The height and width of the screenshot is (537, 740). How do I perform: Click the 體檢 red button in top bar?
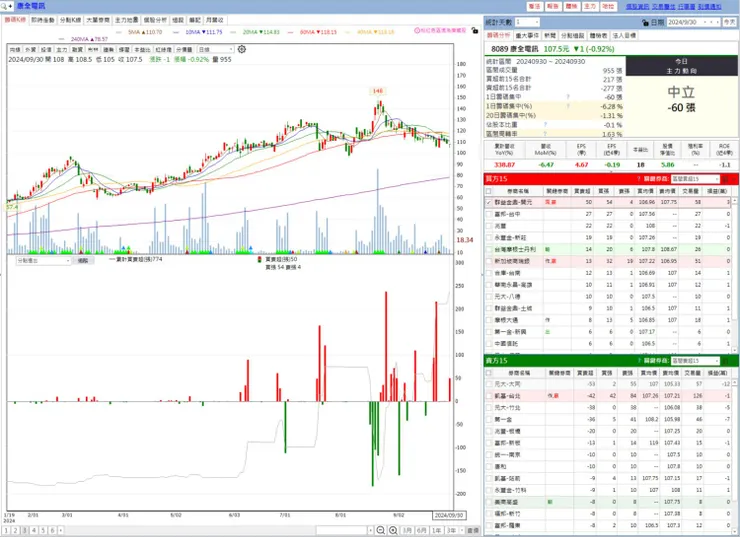571,6
